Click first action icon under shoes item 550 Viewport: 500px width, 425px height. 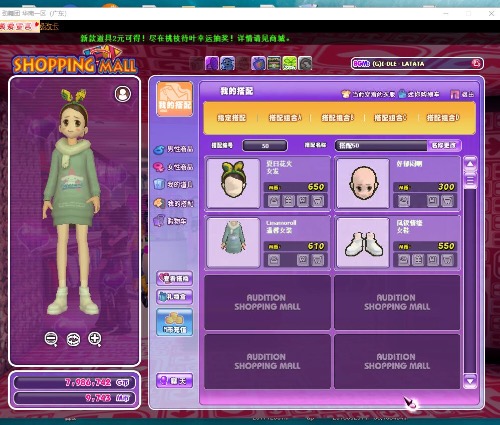point(404,260)
